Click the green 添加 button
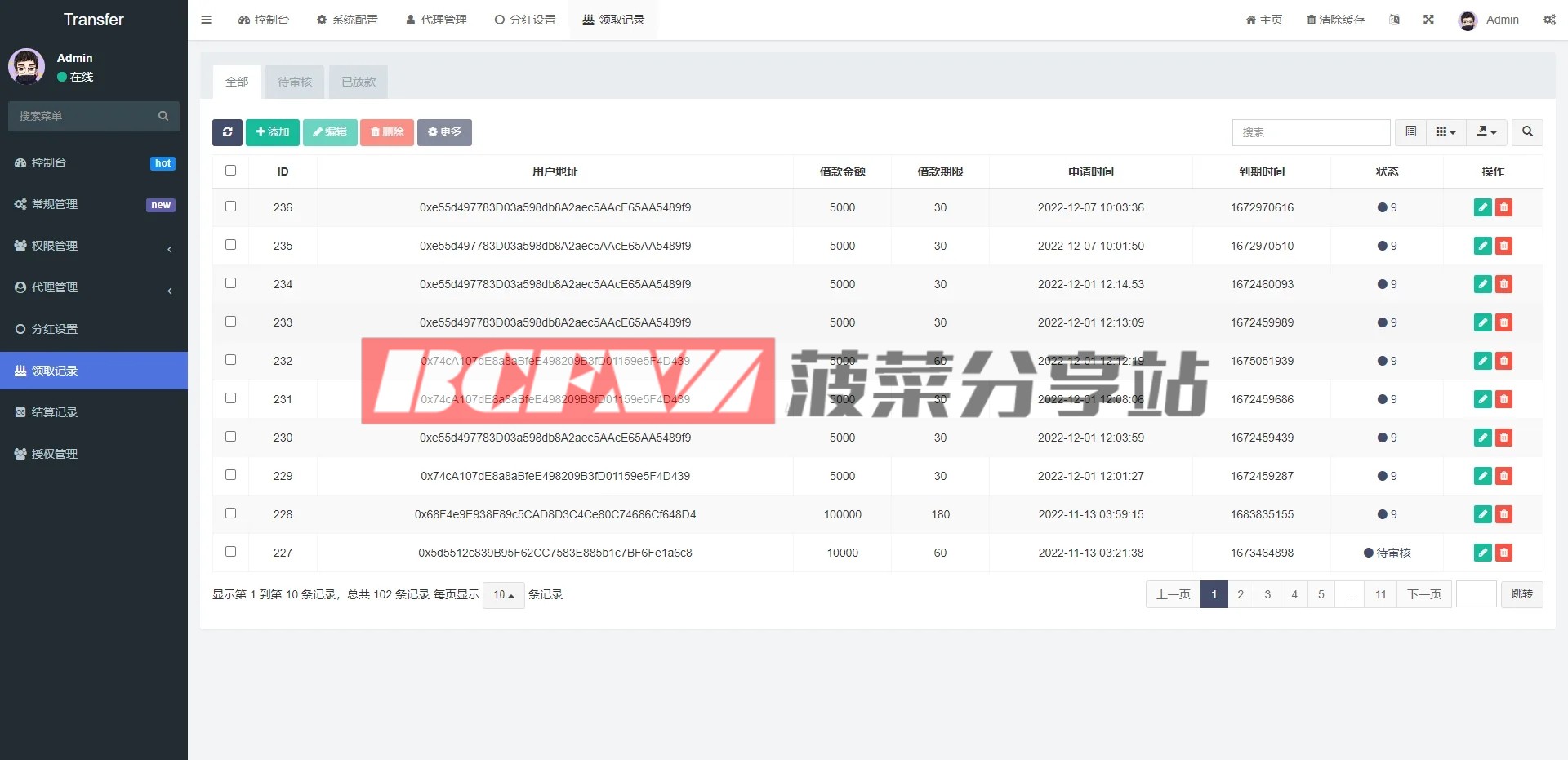This screenshot has width=1568, height=760. click(x=272, y=132)
